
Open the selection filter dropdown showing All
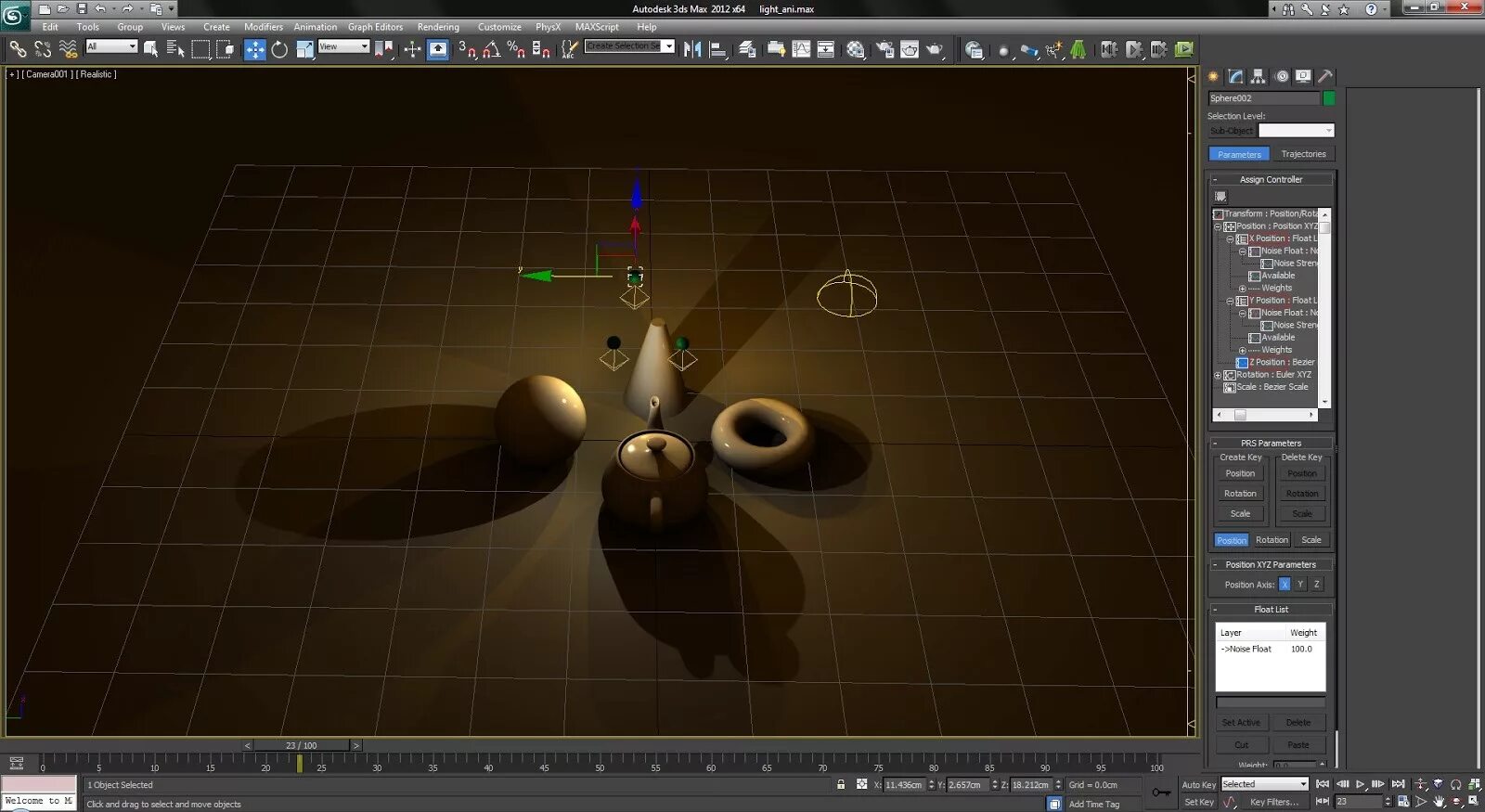pyautogui.click(x=111, y=46)
